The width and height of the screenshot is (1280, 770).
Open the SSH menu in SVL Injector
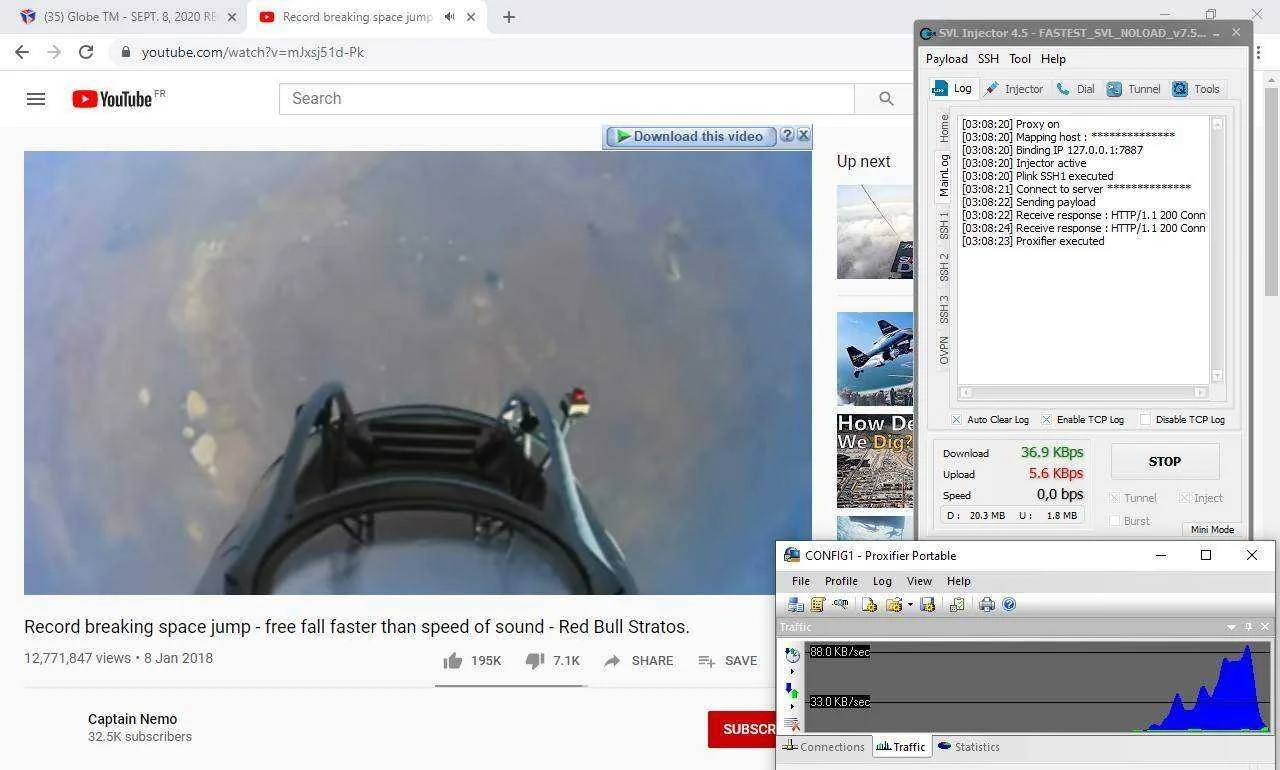pyautogui.click(x=988, y=59)
